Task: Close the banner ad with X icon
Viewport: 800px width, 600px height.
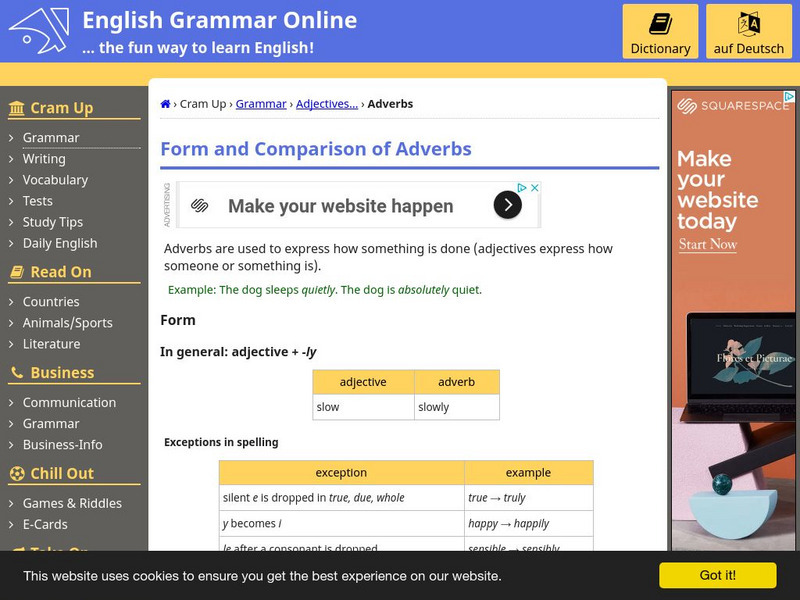Action: 535,188
